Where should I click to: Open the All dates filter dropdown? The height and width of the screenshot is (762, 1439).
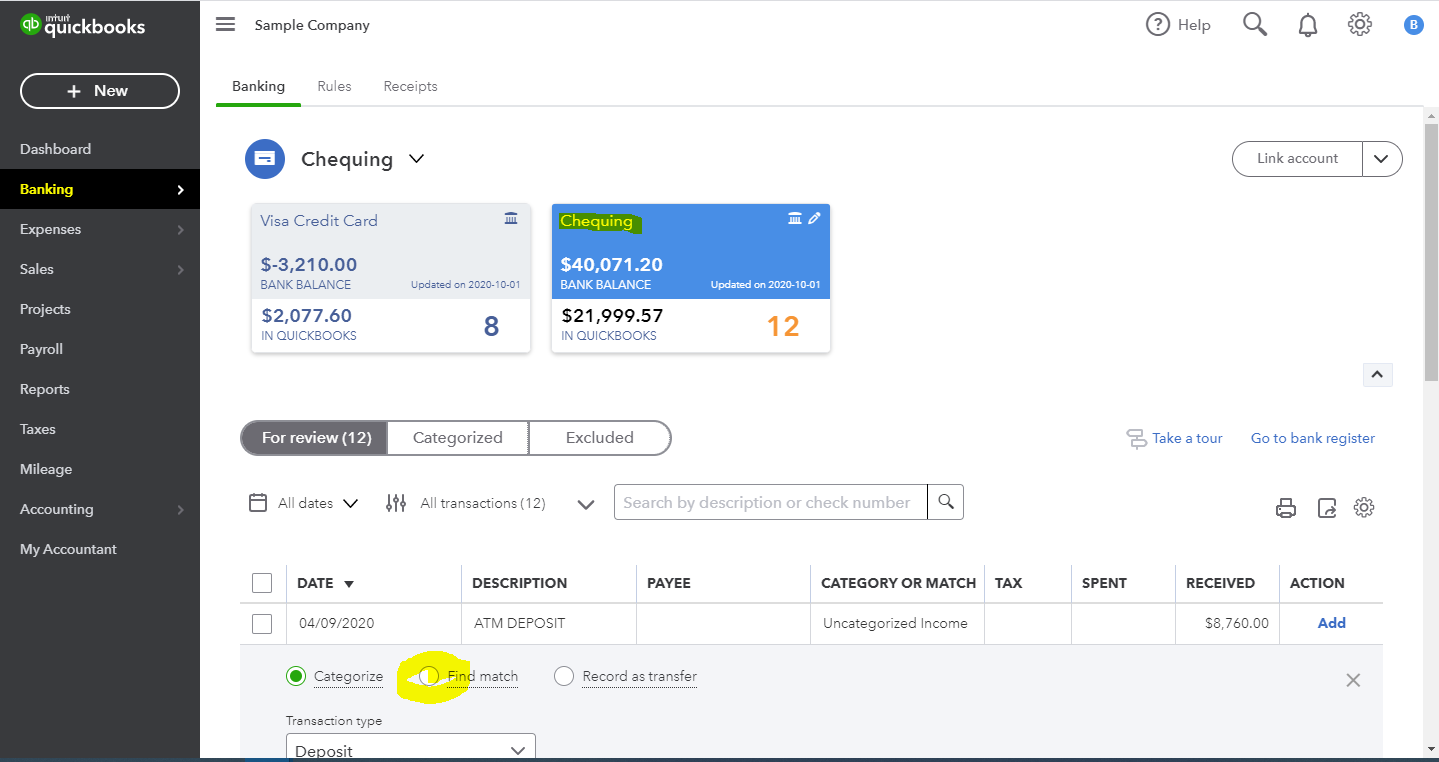click(x=303, y=503)
